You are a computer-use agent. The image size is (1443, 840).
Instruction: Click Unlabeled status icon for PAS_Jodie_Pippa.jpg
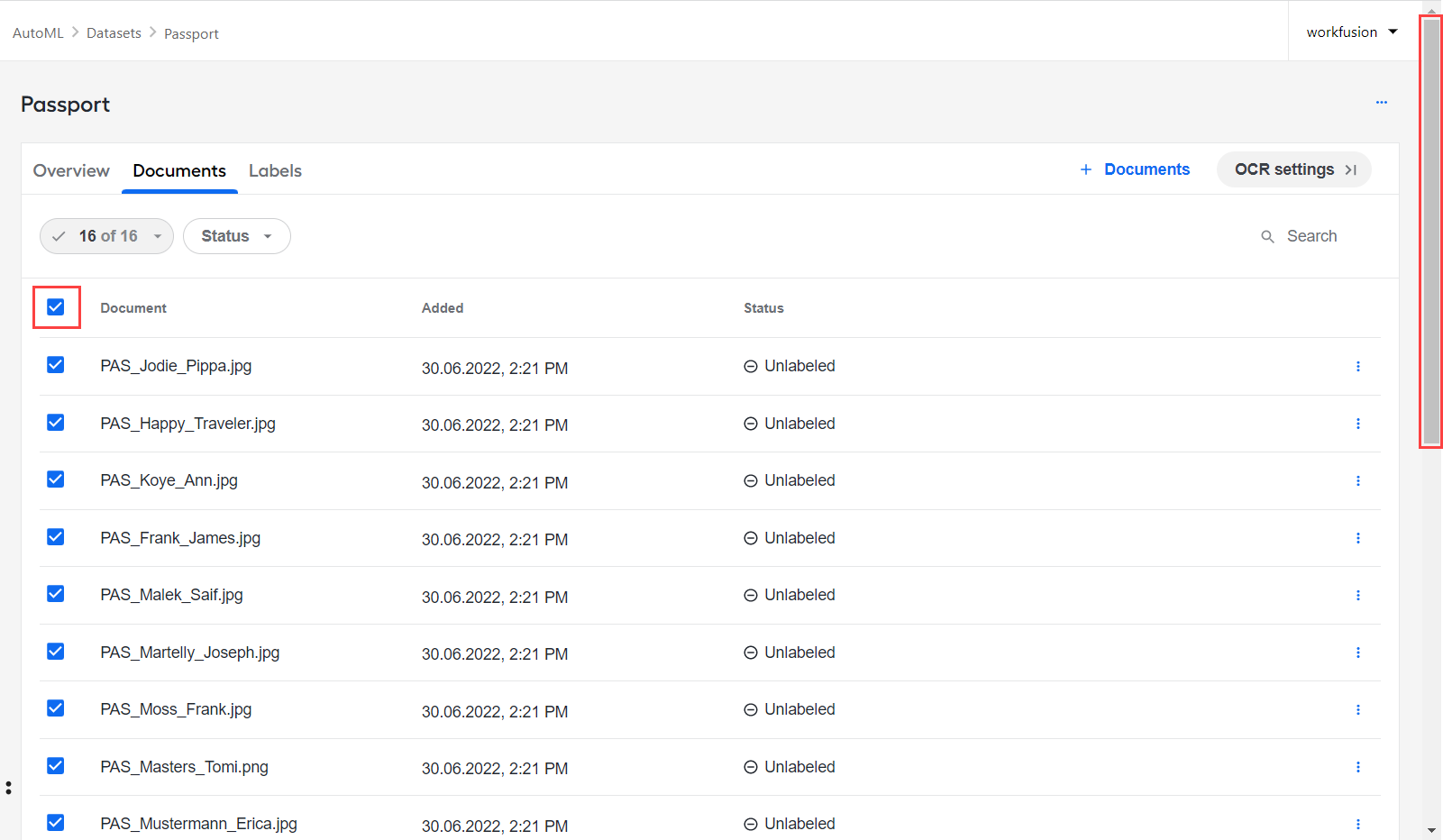(x=750, y=367)
